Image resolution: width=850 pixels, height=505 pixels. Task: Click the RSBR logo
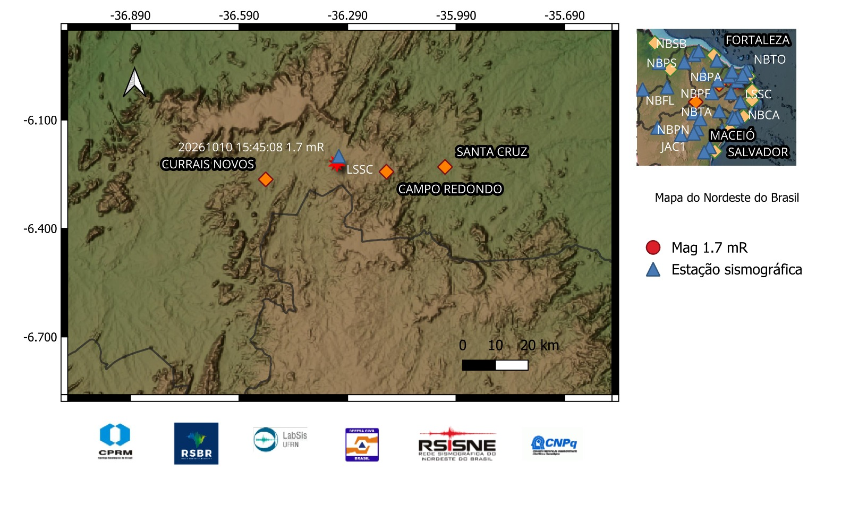(x=196, y=443)
